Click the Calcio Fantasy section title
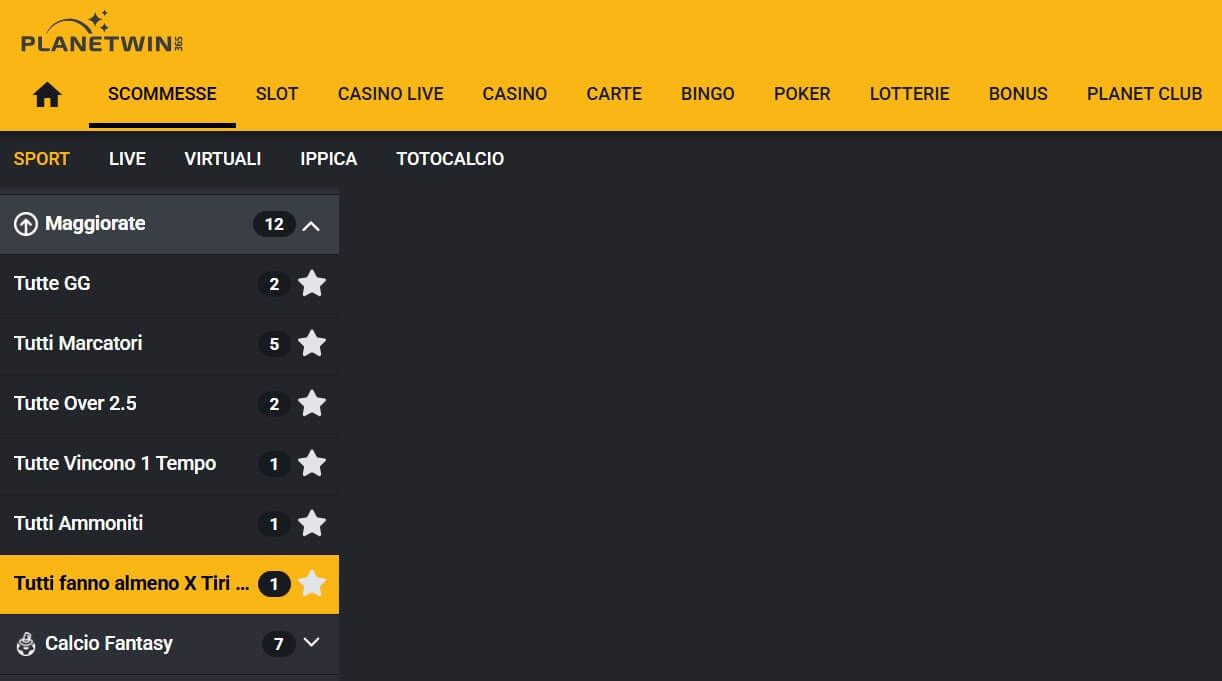1222x681 pixels. coord(109,644)
